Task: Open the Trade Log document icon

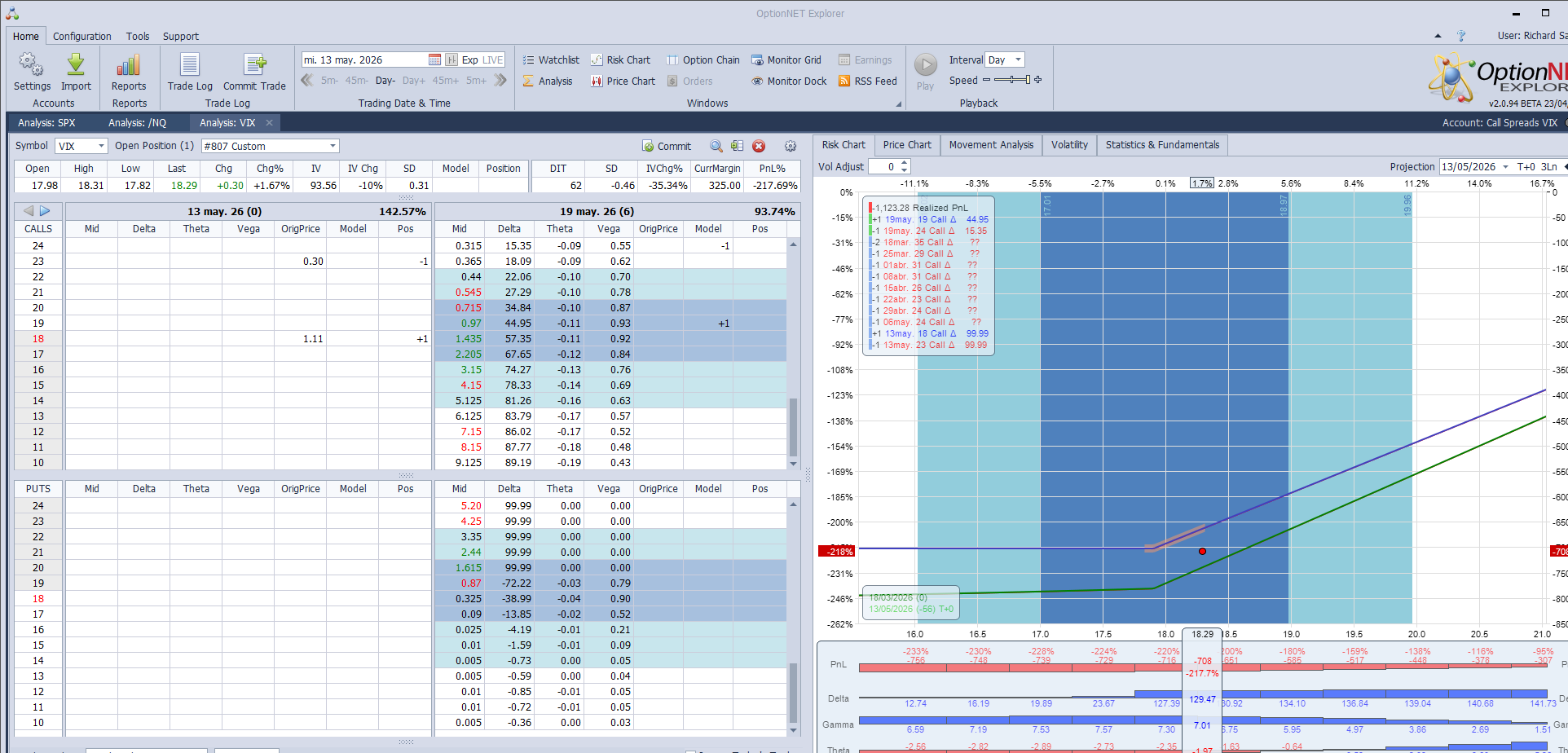Action: pyautogui.click(x=190, y=65)
